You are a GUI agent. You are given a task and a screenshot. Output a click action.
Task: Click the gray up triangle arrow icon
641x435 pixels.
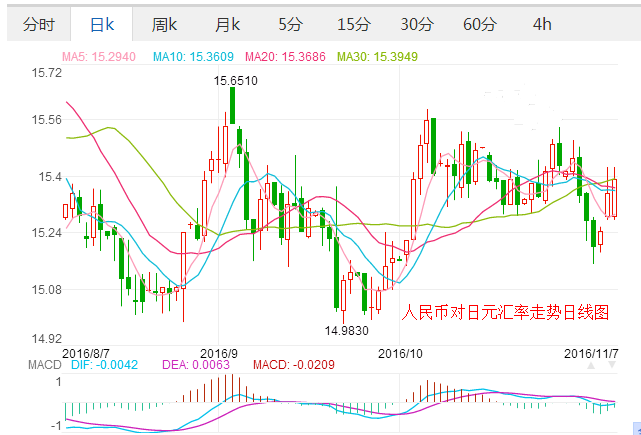coord(591,365)
